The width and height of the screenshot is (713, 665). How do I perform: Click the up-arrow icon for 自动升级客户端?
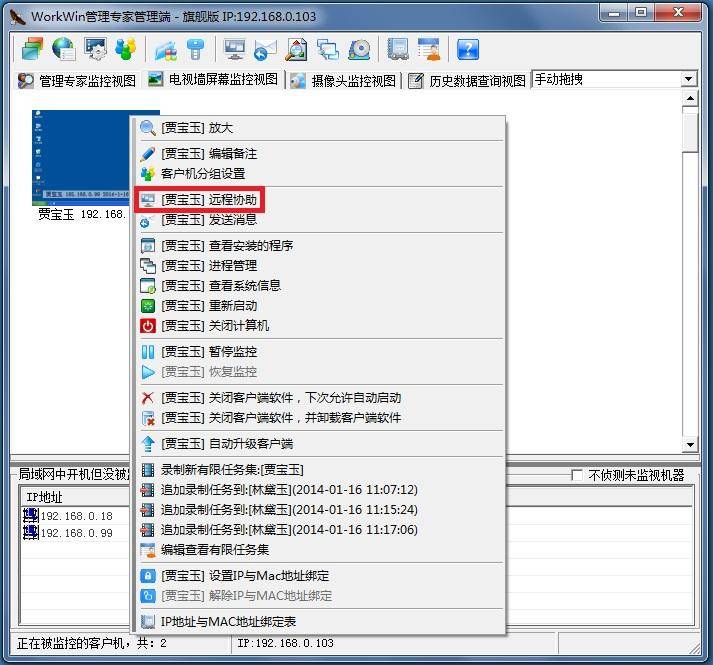[x=148, y=443]
